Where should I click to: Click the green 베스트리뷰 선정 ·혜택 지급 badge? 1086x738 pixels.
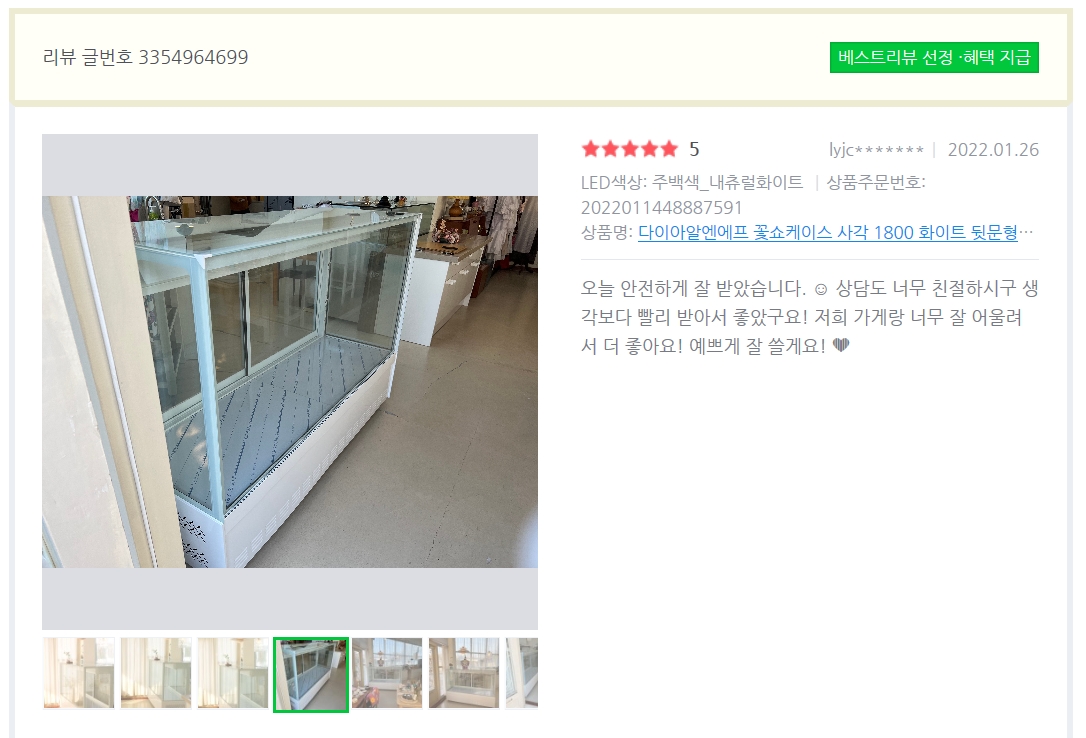934,57
